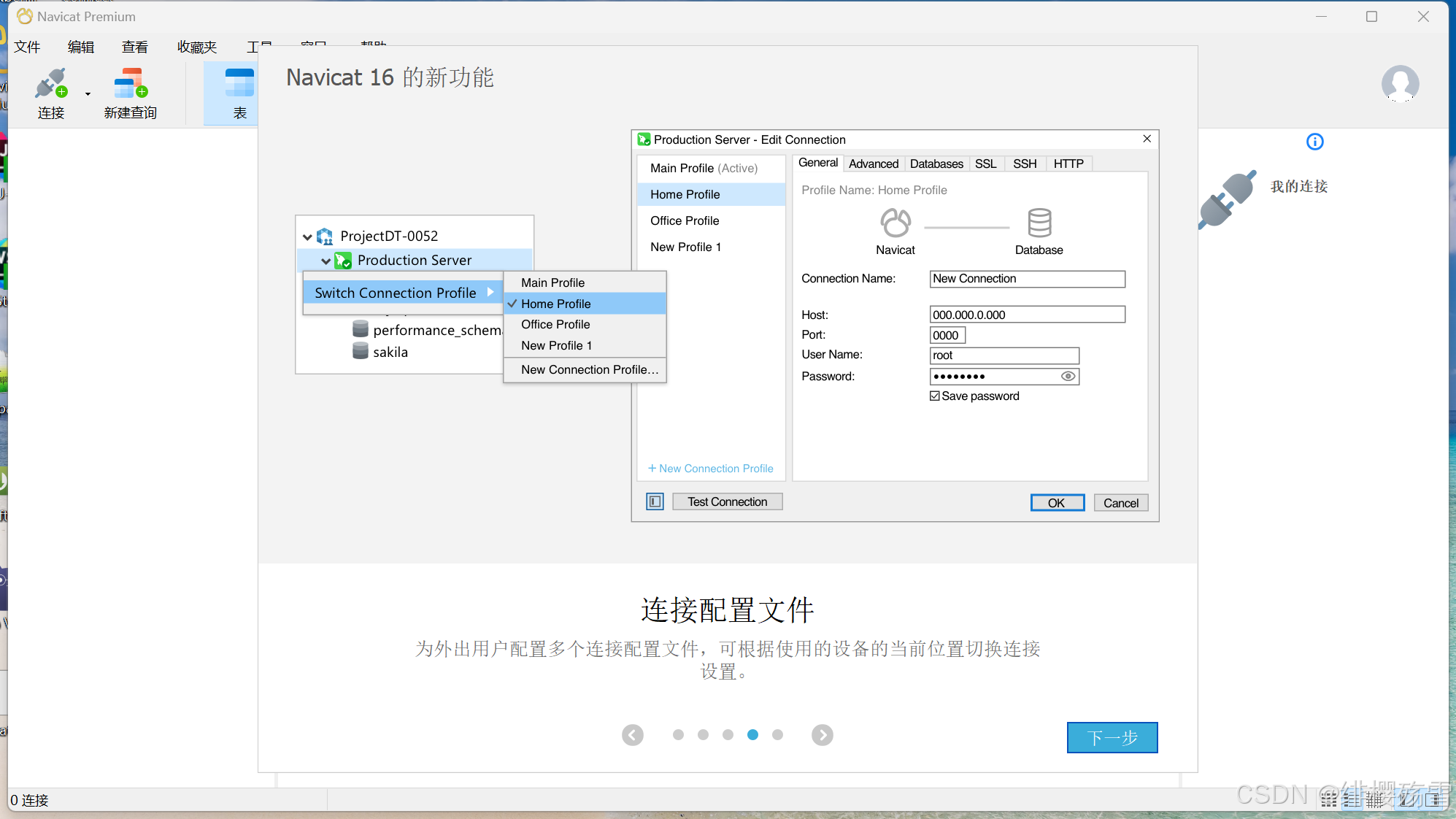Choose Office Profile in the context submenu
The image size is (1456, 819).
point(585,324)
